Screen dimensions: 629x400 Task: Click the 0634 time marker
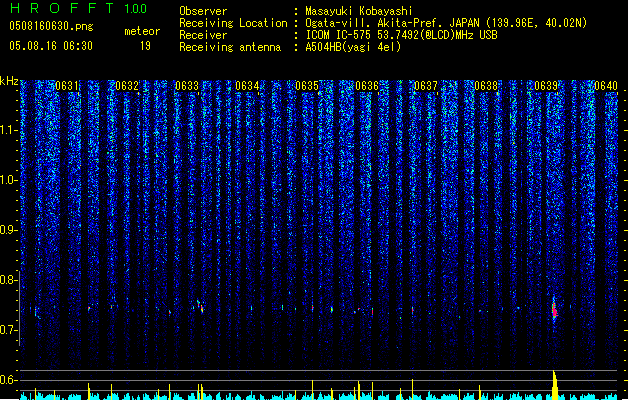click(x=247, y=86)
